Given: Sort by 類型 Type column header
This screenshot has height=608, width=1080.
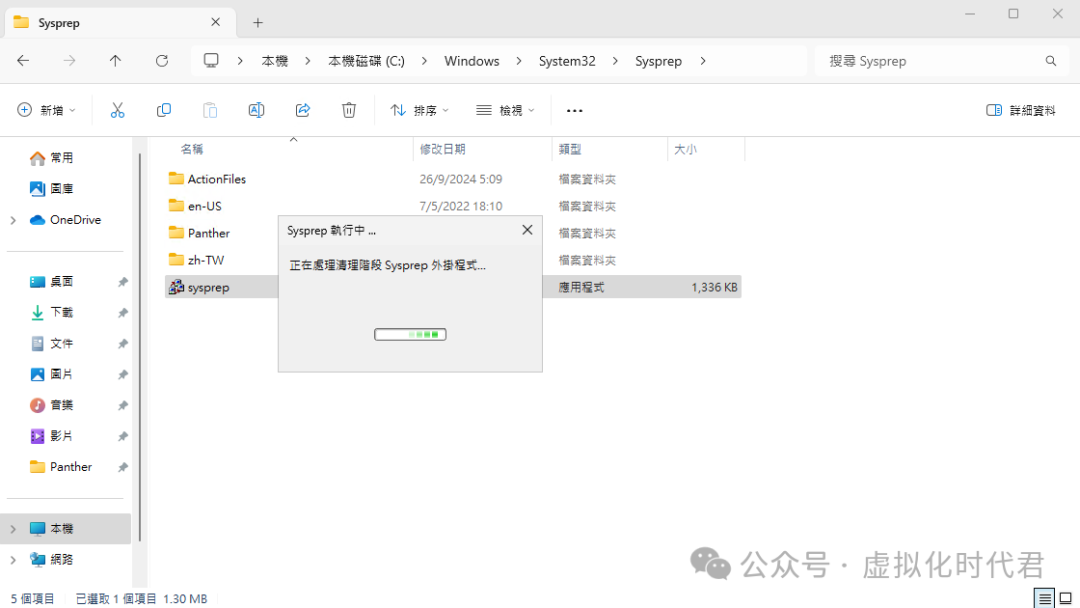Looking at the screenshot, I should tap(570, 149).
